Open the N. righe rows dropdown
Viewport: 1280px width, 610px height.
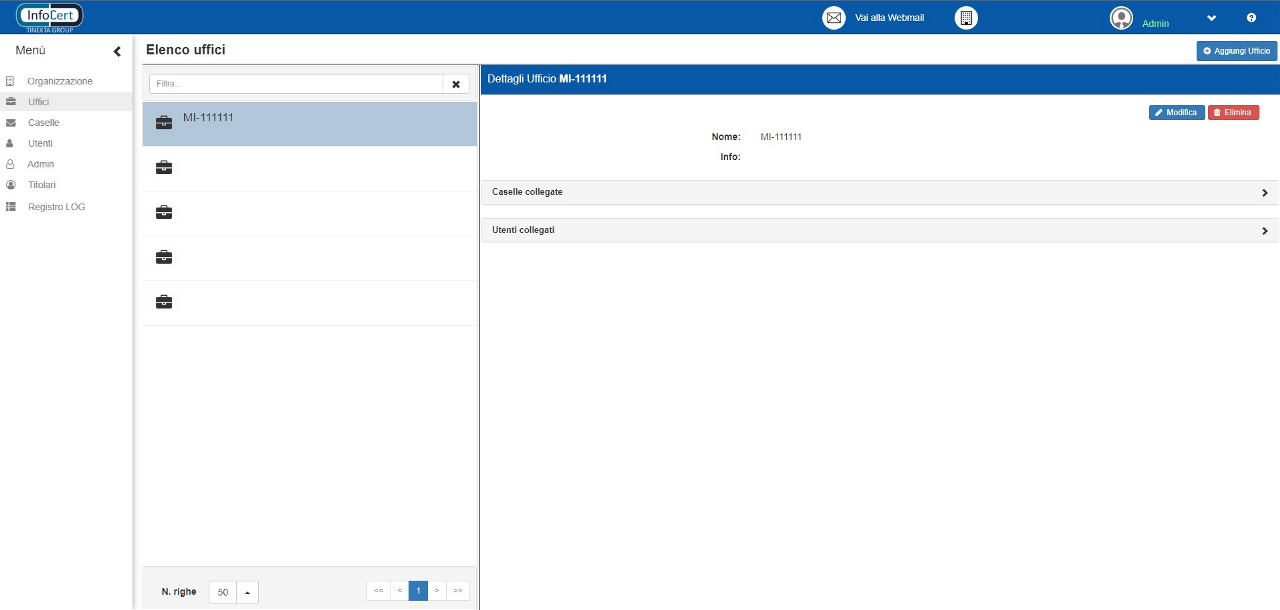coord(247,592)
